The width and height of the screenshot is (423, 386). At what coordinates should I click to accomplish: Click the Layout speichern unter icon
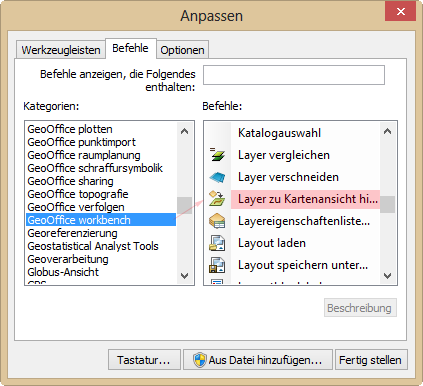click(x=217, y=265)
